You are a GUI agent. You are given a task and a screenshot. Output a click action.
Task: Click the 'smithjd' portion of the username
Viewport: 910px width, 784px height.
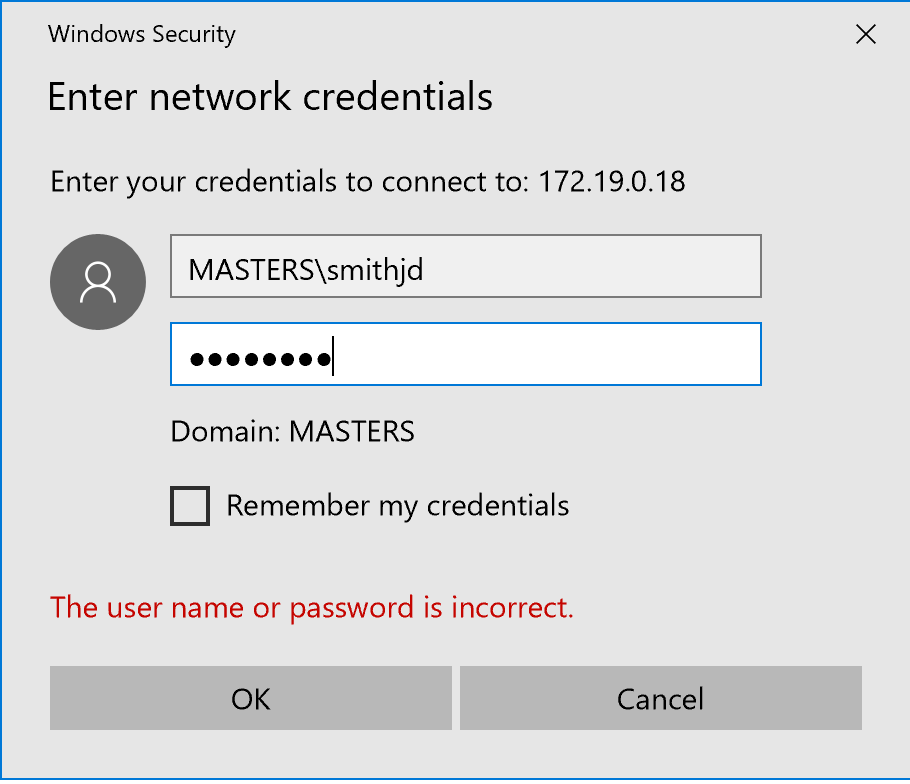(375, 270)
